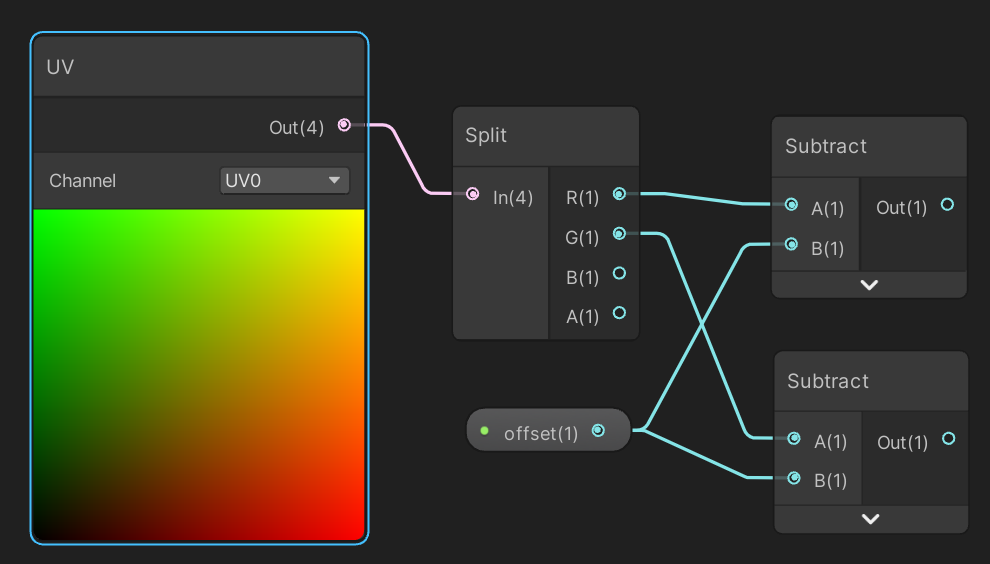
Task: Click Out(1) label on lower Subtract node
Action: [x=903, y=443]
